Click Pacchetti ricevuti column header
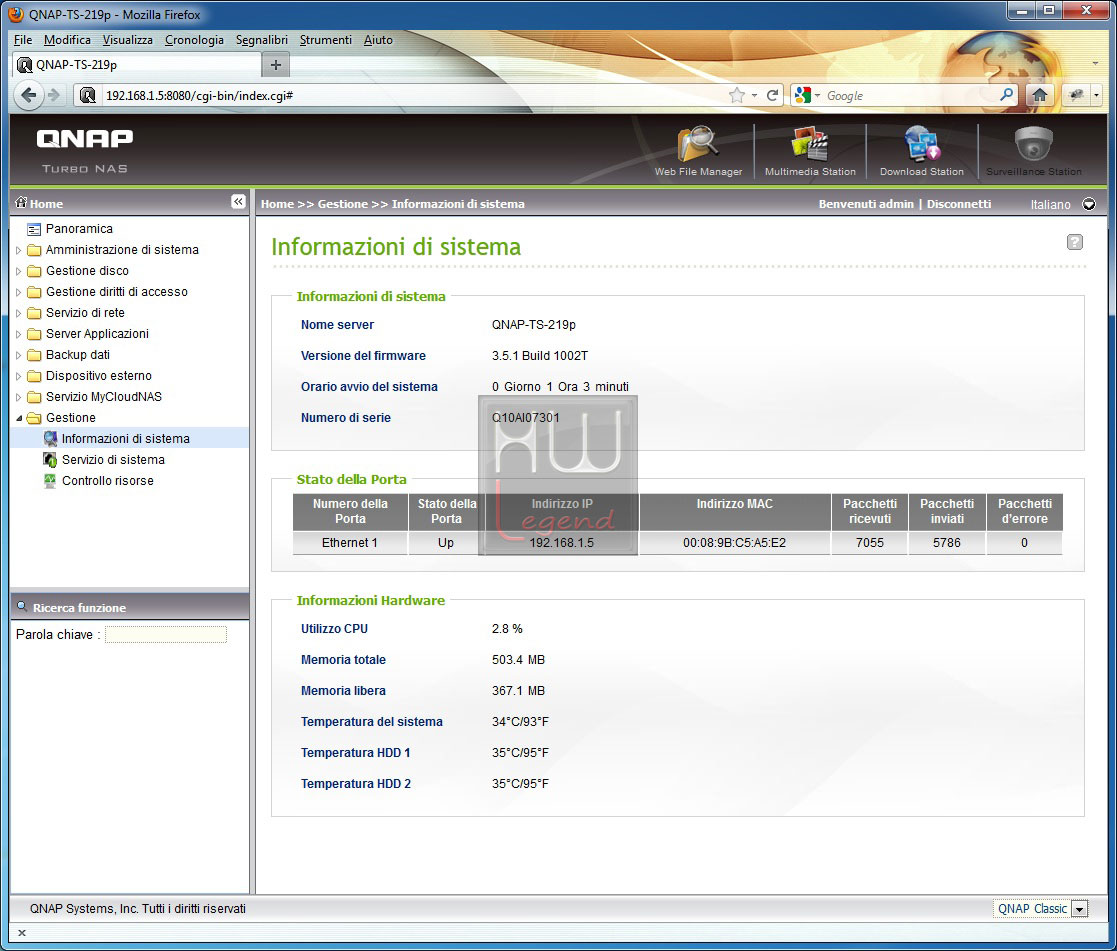Screen dimensions: 1117x951 tap(869, 511)
